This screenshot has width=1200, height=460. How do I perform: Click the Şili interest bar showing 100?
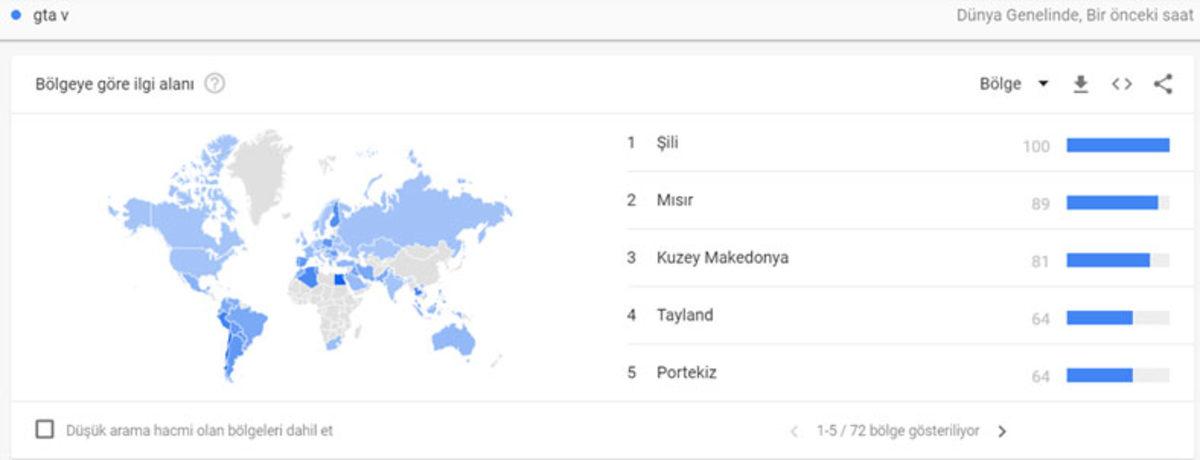(1117, 145)
